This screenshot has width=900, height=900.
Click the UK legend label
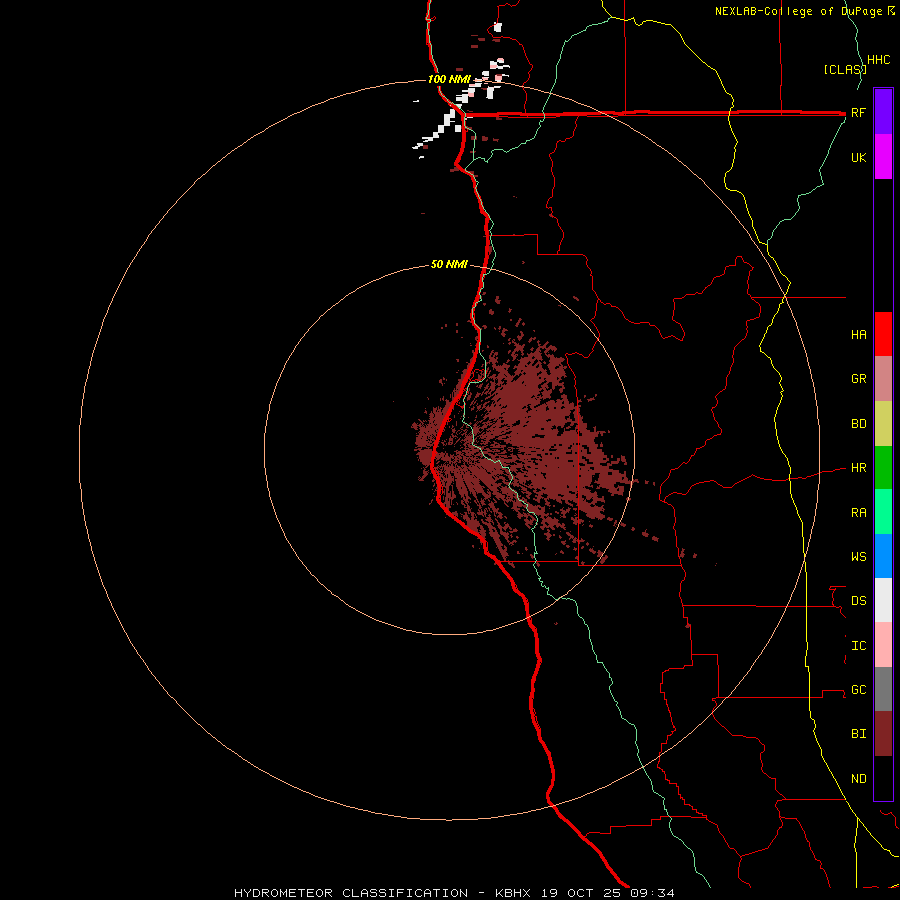tap(858, 157)
